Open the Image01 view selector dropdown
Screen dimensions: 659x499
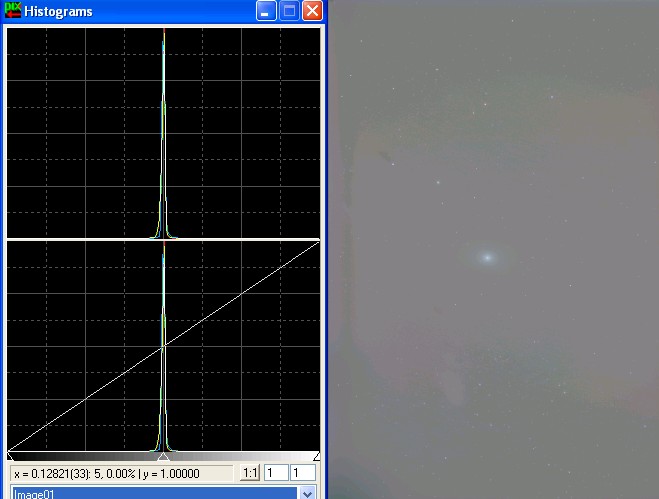click(x=307, y=494)
